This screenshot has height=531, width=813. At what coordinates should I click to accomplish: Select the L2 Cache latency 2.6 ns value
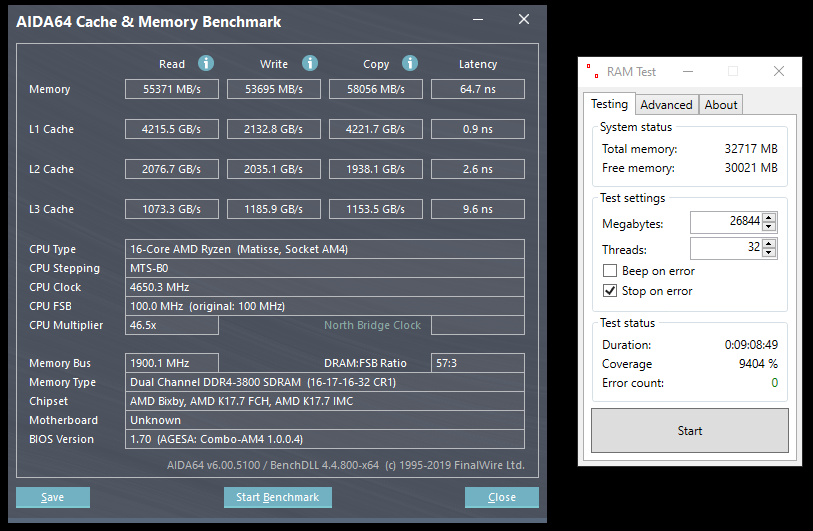tap(478, 169)
